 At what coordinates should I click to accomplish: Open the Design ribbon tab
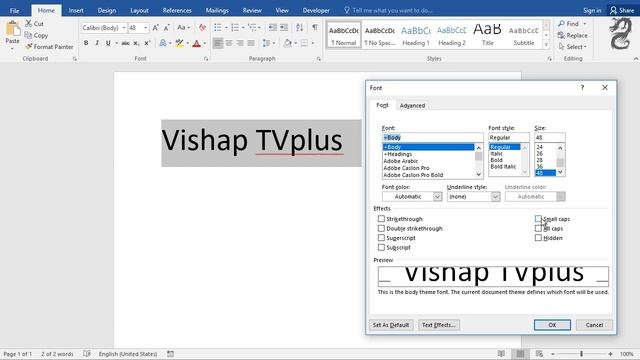[x=107, y=11]
